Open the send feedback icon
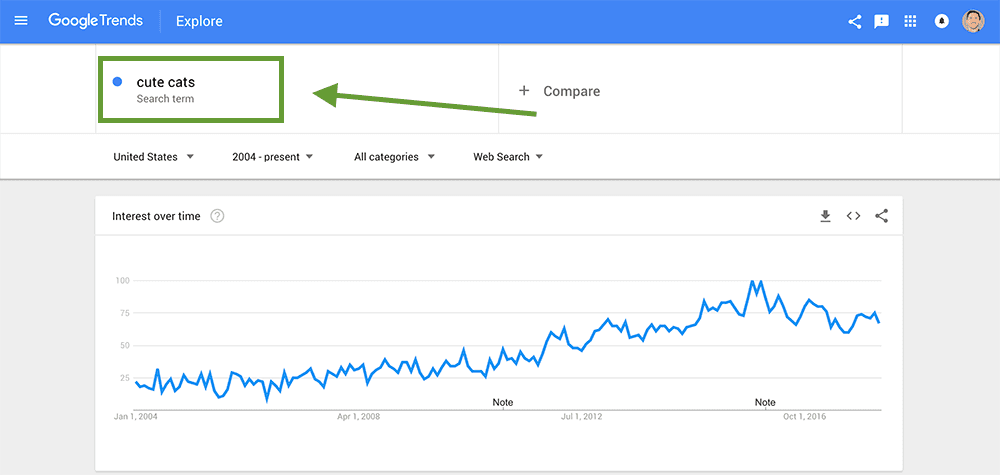The height and width of the screenshot is (475, 1000). coord(882,21)
